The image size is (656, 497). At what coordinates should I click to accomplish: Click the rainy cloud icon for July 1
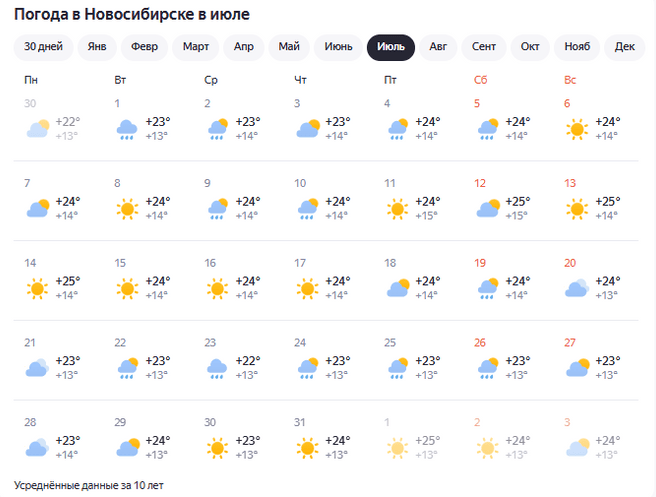127,129
